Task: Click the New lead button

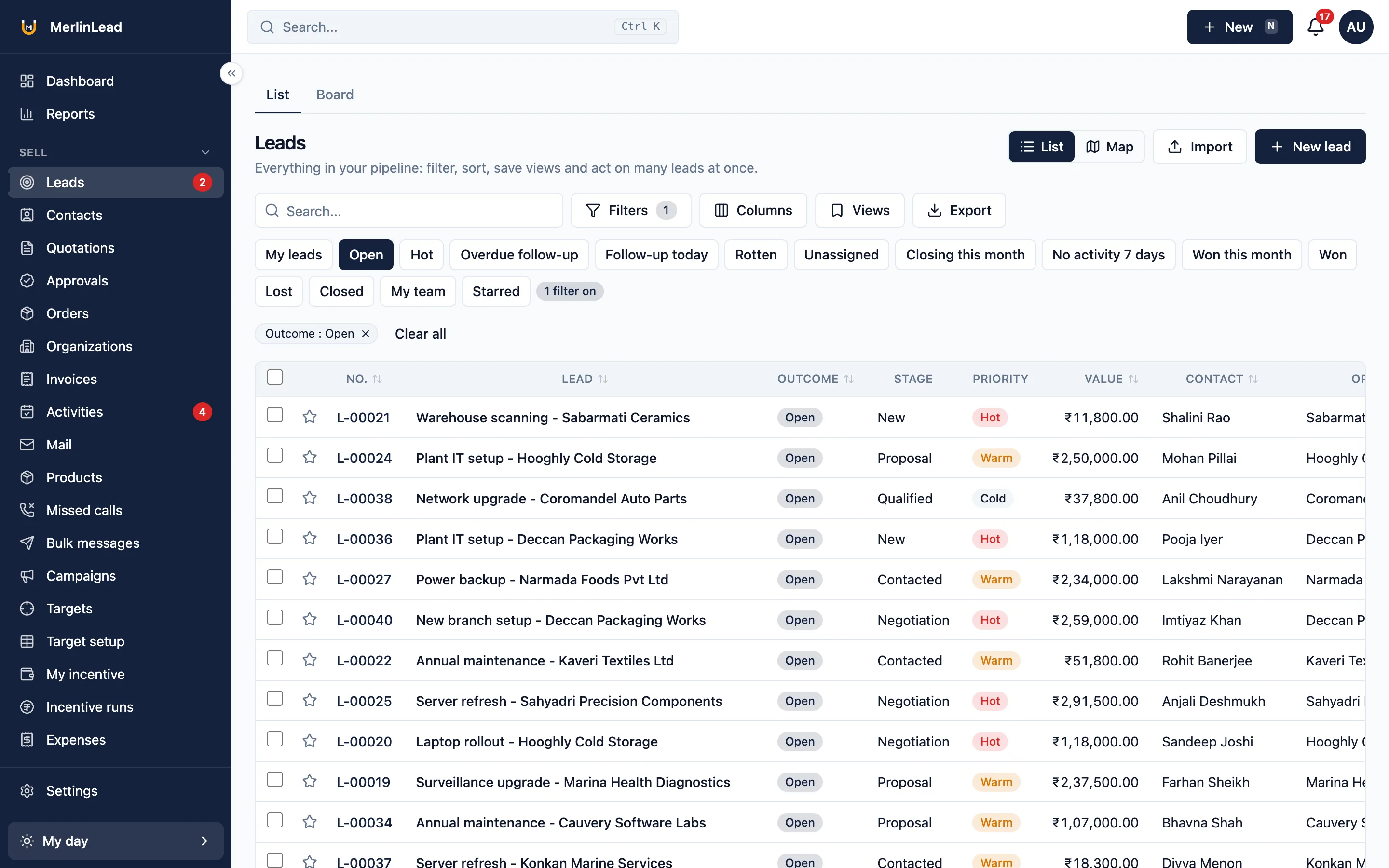Action: coord(1310,147)
